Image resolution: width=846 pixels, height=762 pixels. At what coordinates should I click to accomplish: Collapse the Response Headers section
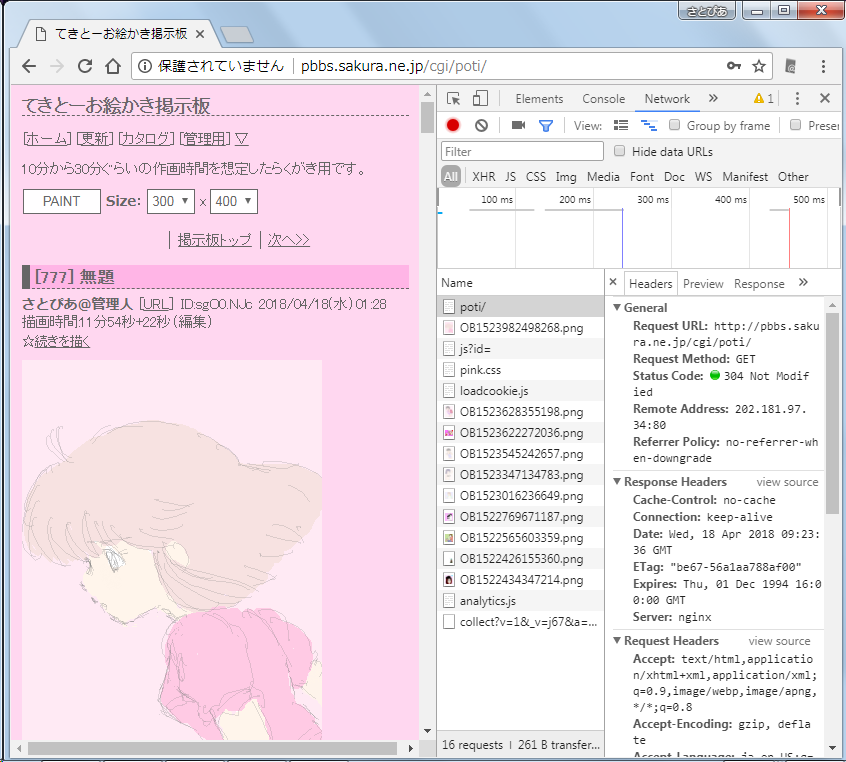click(x=617, y=481)
